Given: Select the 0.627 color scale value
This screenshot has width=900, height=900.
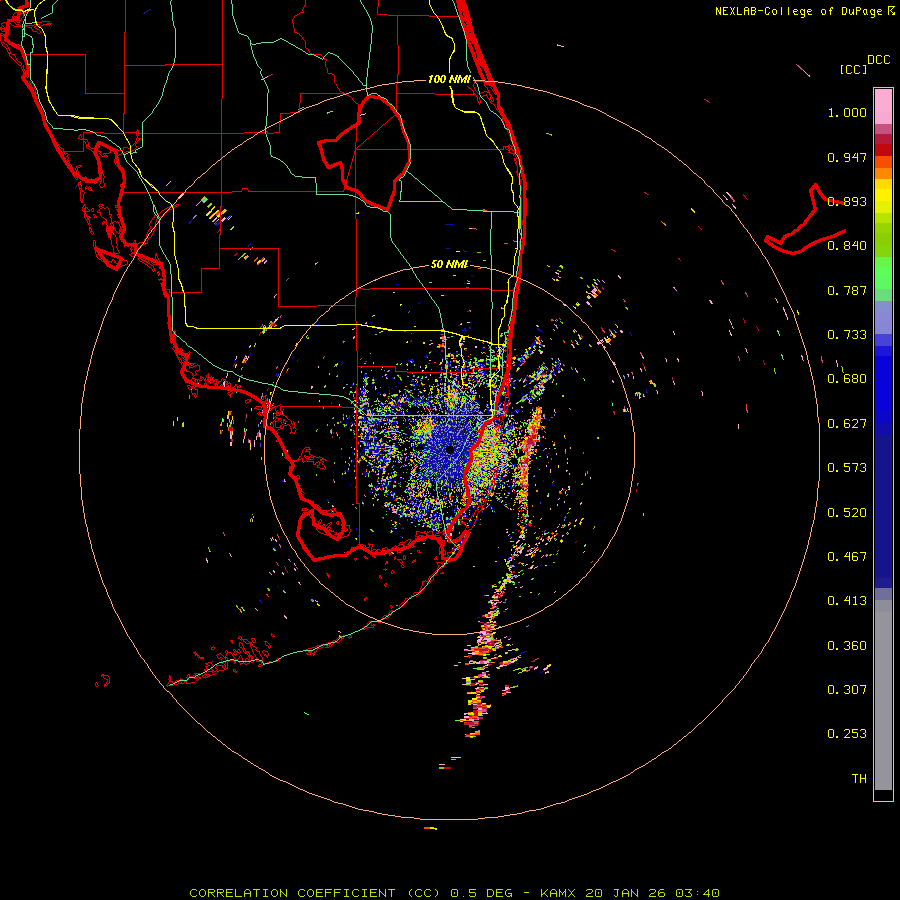Looking at the screenshot, I should (847, 424).
